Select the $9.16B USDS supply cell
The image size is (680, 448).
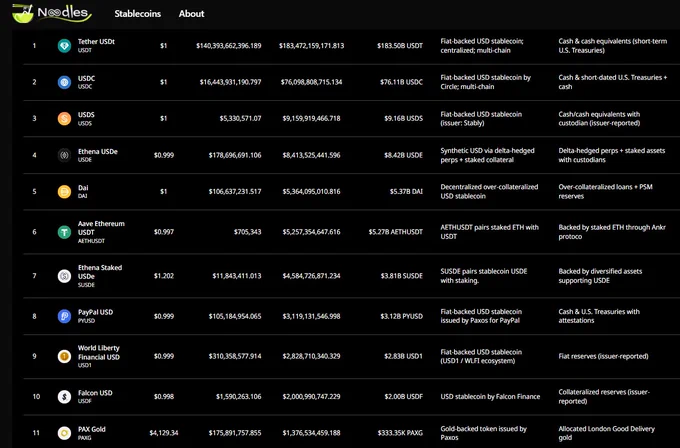pos(403,118)
